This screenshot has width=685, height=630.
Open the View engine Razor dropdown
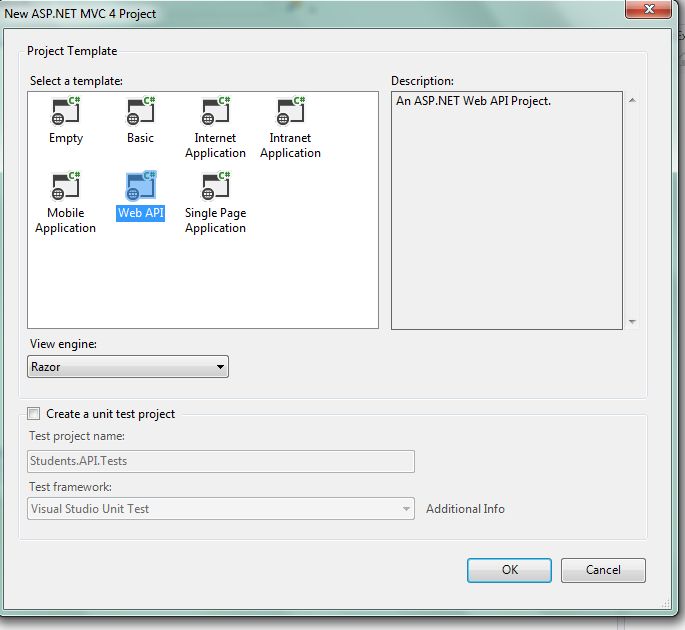(128, 367)
